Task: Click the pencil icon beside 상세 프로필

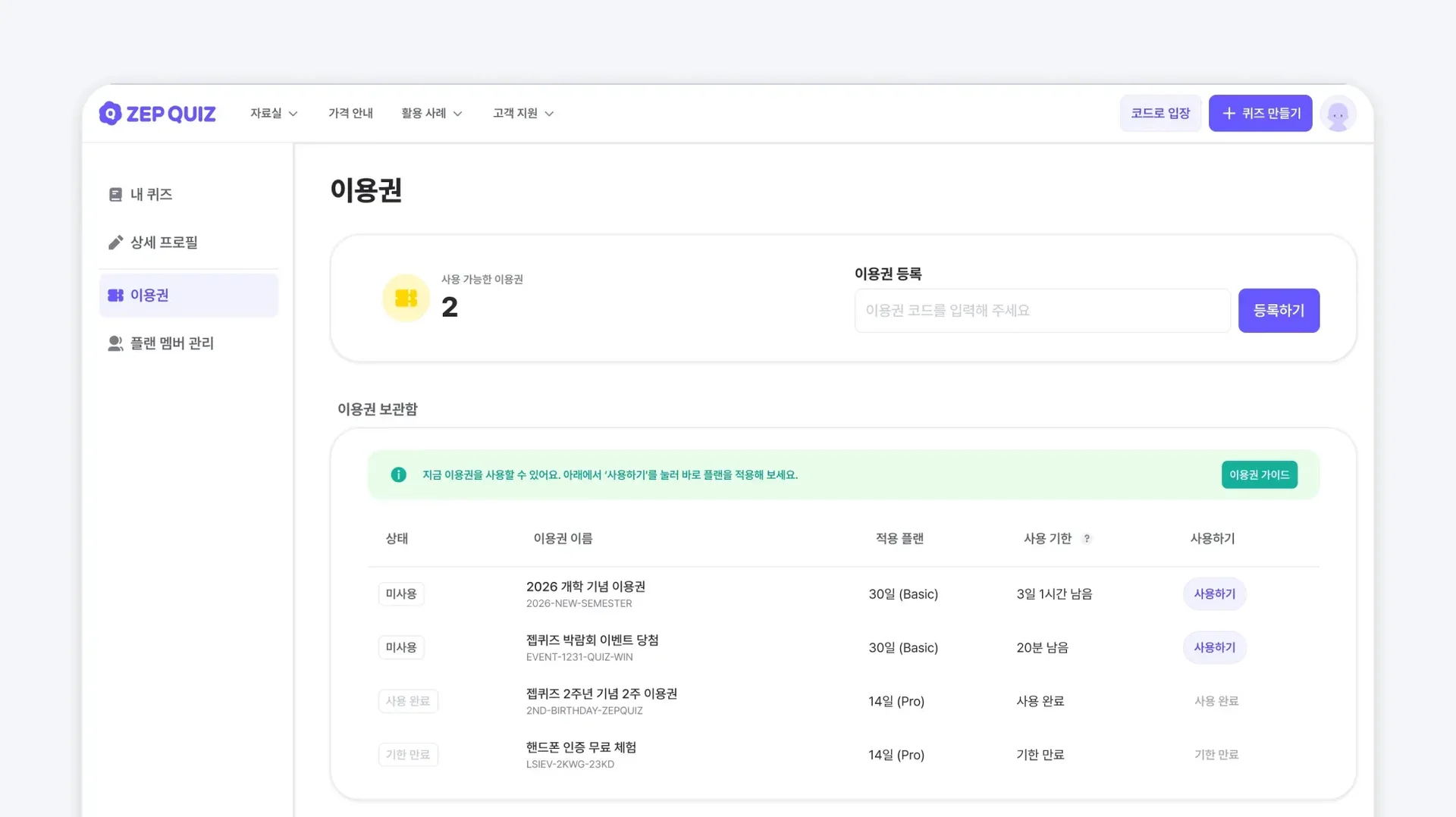Action: (115, 243)
